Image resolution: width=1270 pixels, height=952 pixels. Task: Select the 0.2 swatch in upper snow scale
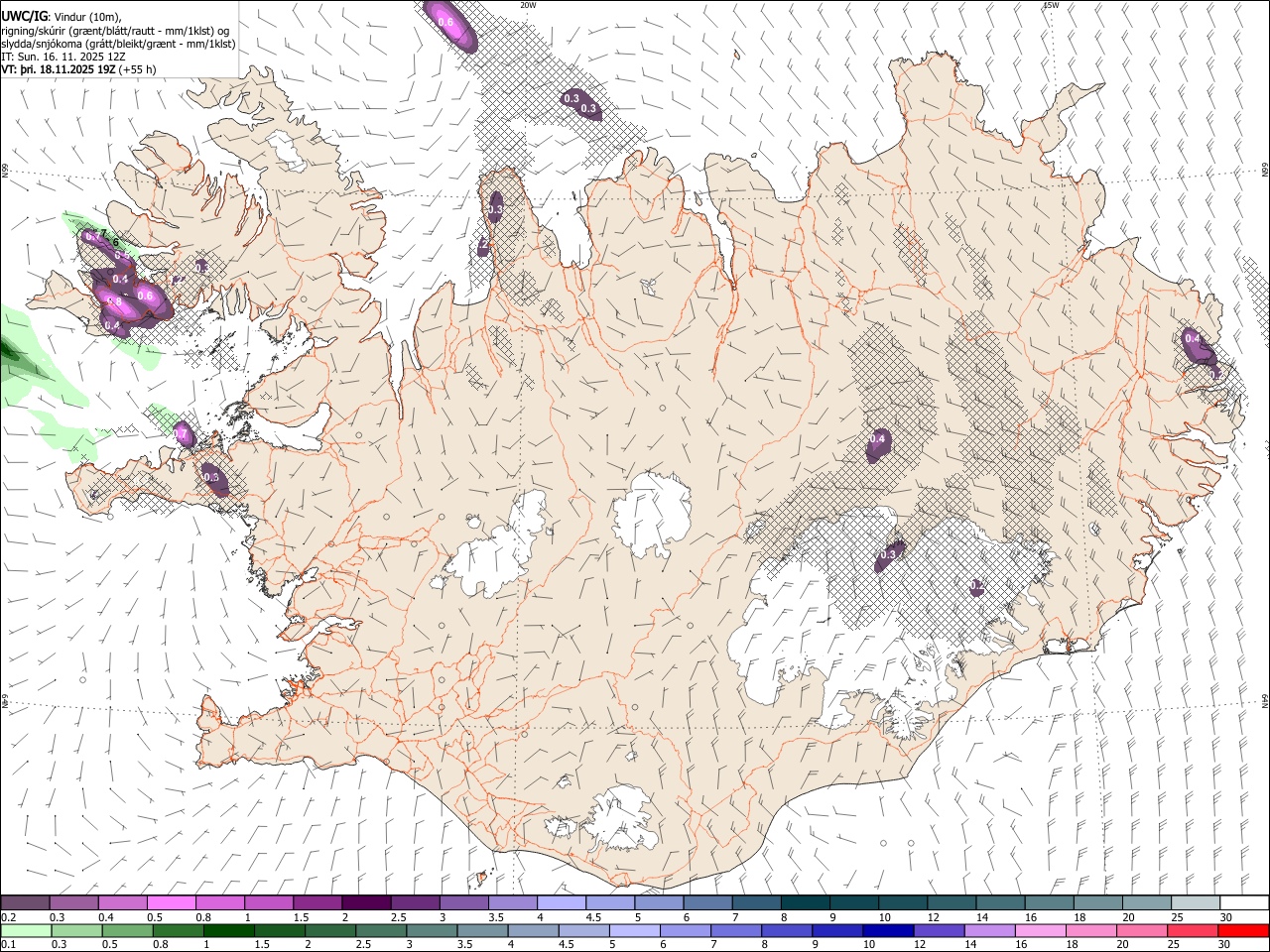(25, 902)
